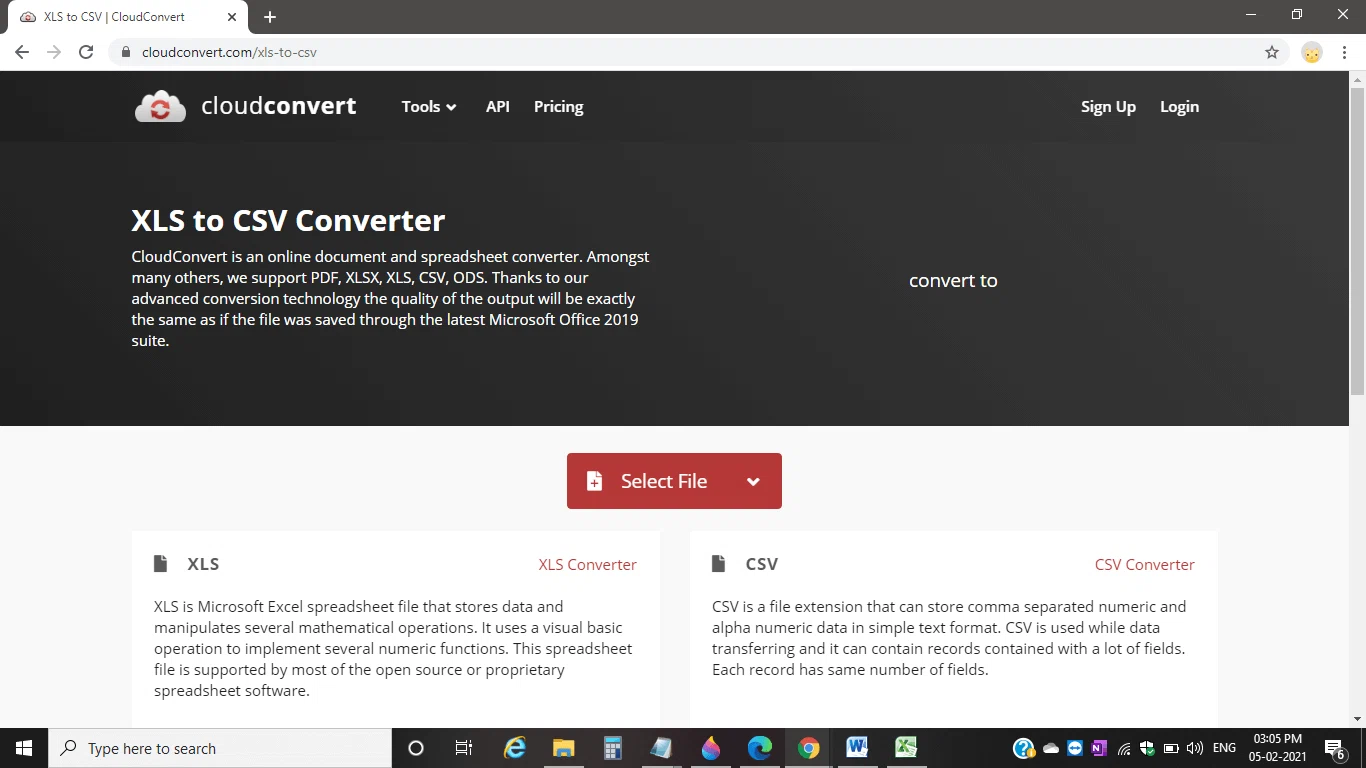1366x768 pixels.
Task: Open the Windows Start menu
Action: point(24,748)
